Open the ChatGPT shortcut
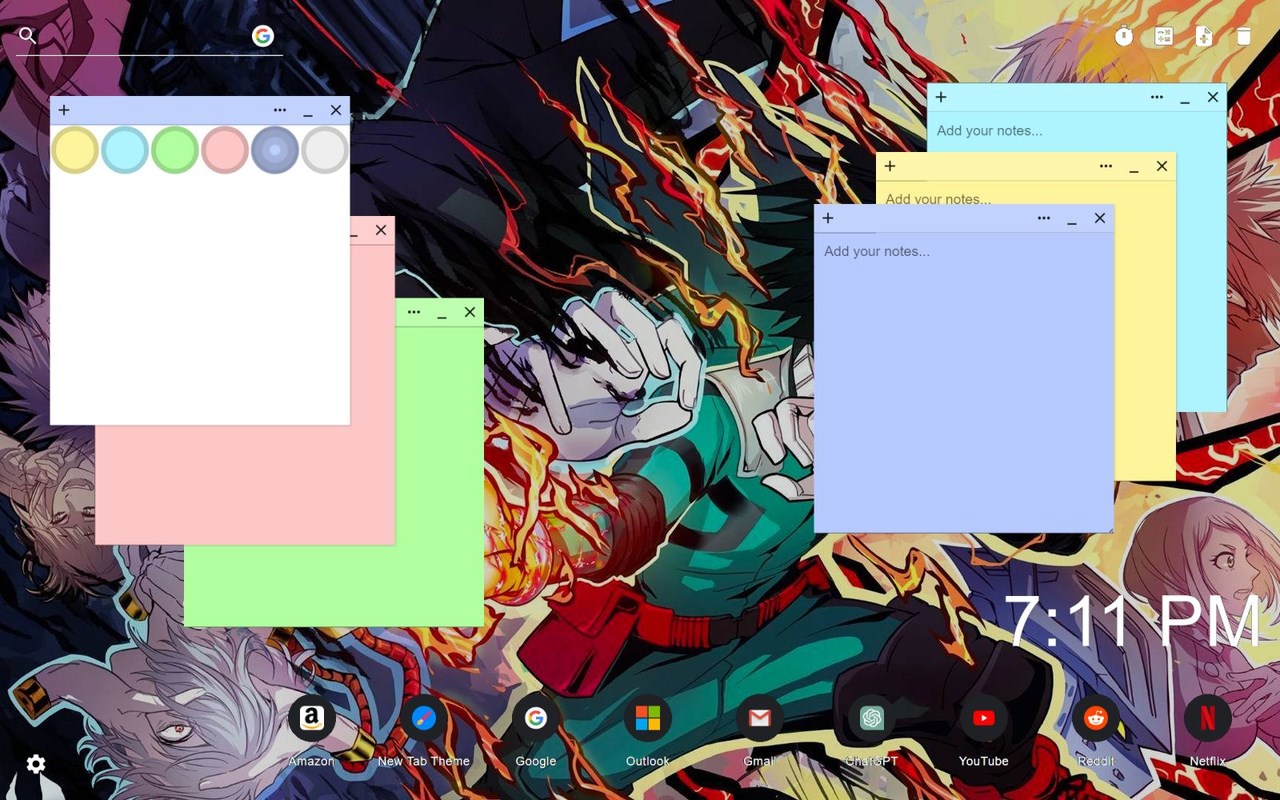The image size is (1280, 800). coord(872,718)
